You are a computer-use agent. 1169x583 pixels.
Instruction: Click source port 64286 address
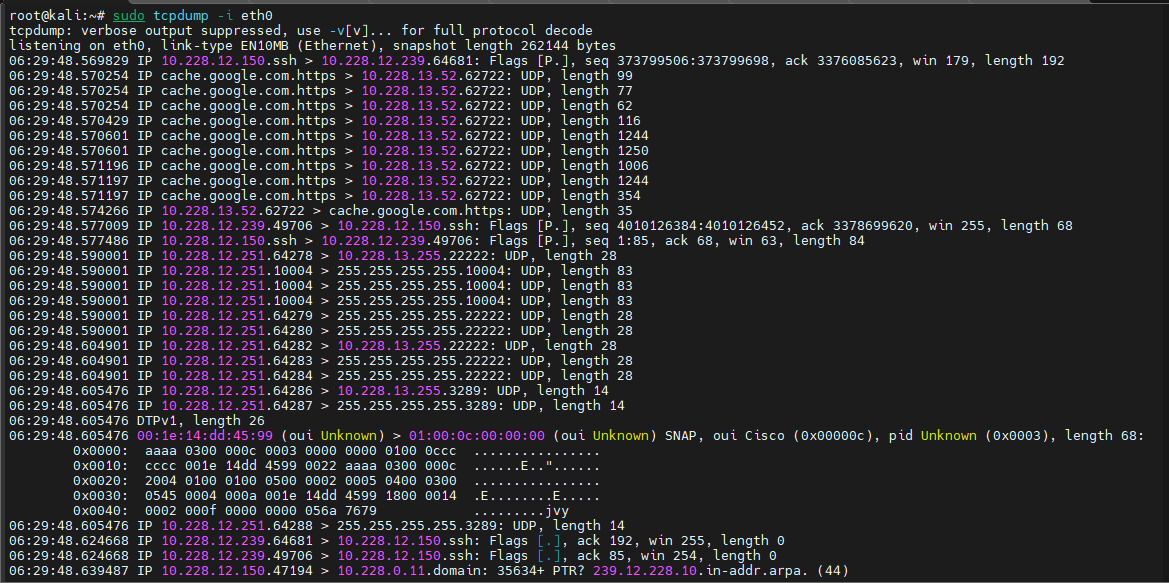(237, 390)
